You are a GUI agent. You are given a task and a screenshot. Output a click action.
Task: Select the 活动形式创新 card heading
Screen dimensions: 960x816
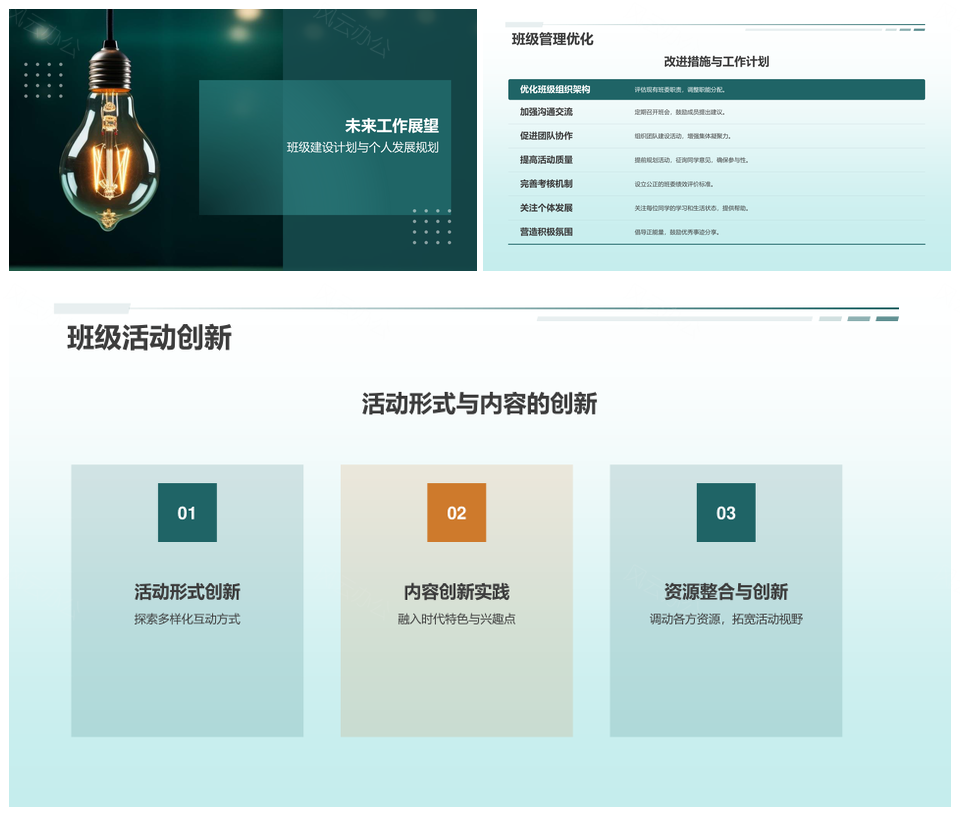pyautogui.click(x=187, y=592)
